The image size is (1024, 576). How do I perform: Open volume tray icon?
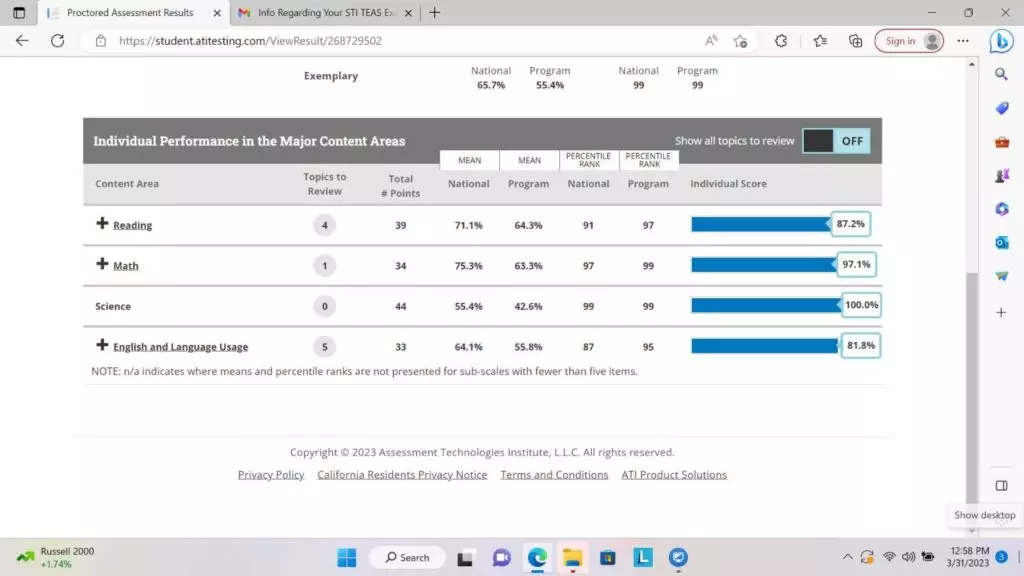908,557
